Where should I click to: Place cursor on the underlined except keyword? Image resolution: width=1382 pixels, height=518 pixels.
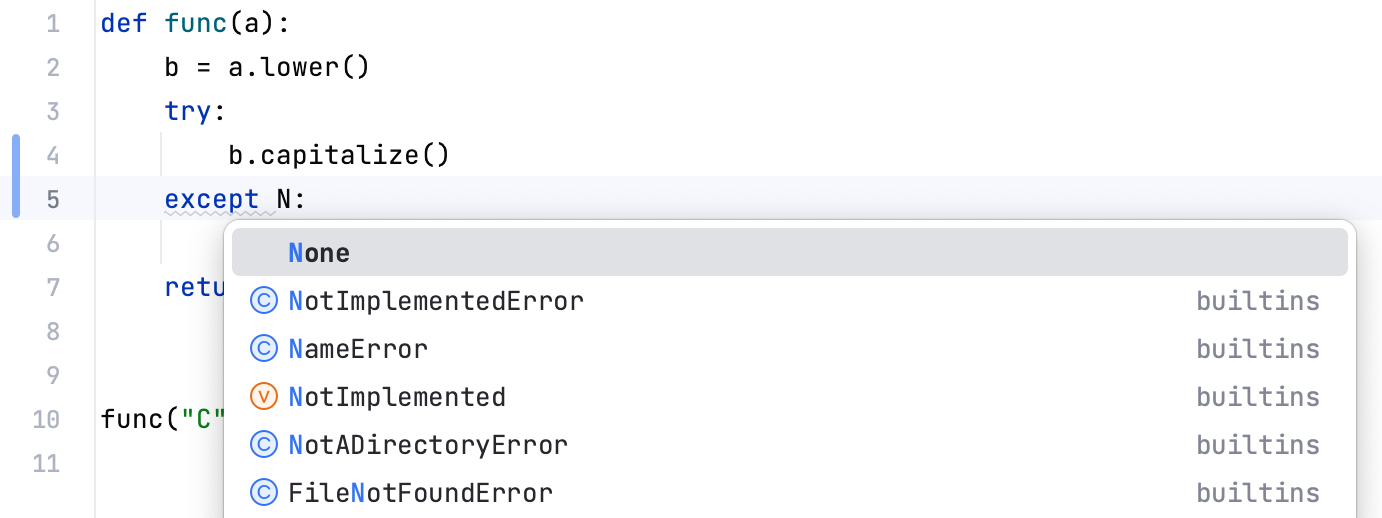click(x=212, y=199)
